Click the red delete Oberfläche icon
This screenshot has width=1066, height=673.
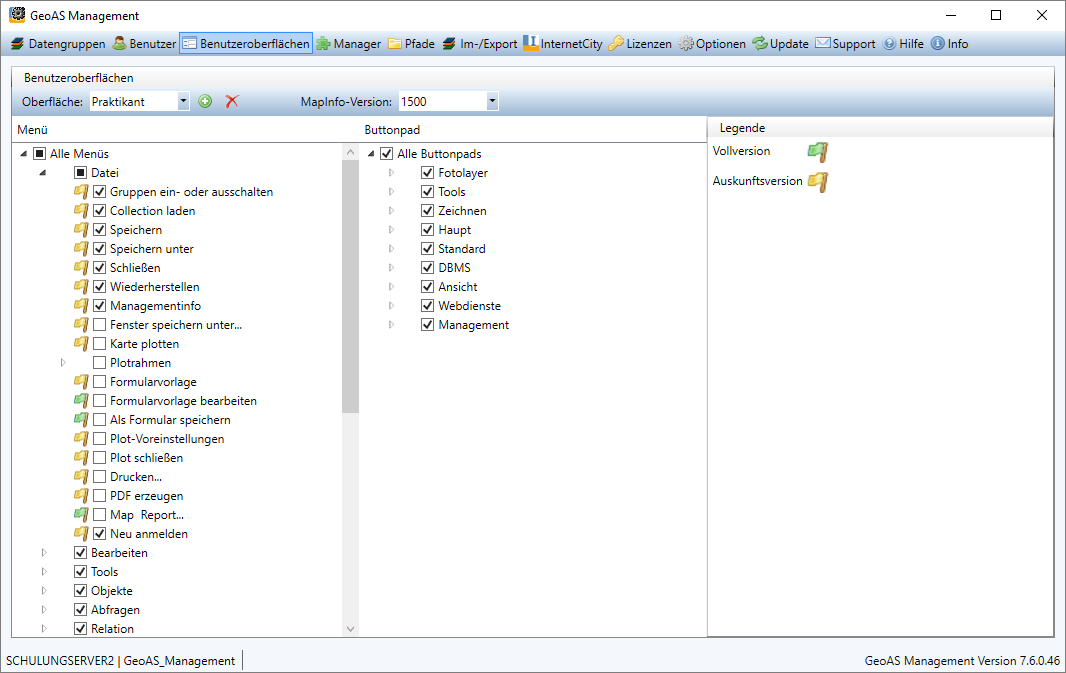232,101
